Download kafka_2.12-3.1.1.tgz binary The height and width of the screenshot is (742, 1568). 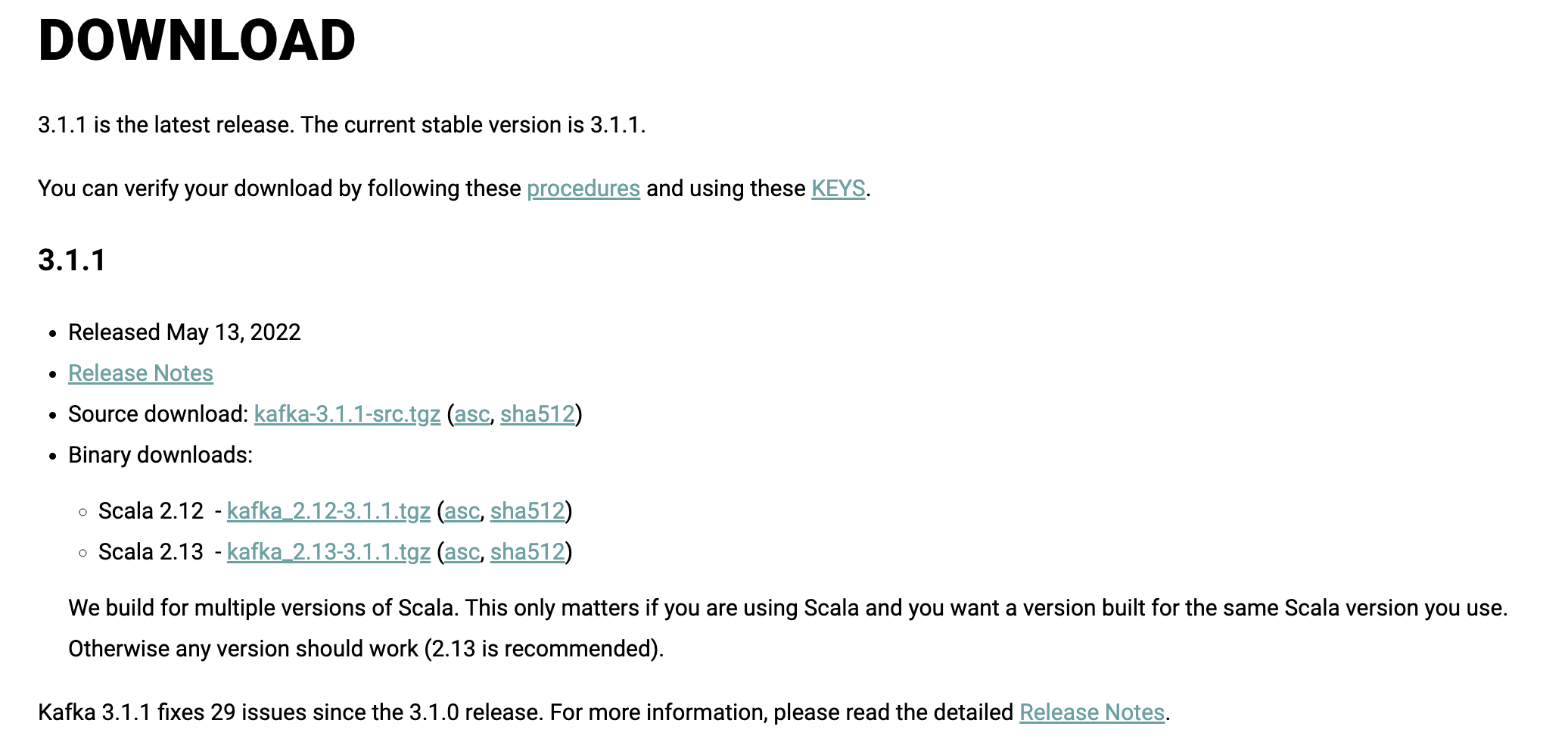point(328,511)
